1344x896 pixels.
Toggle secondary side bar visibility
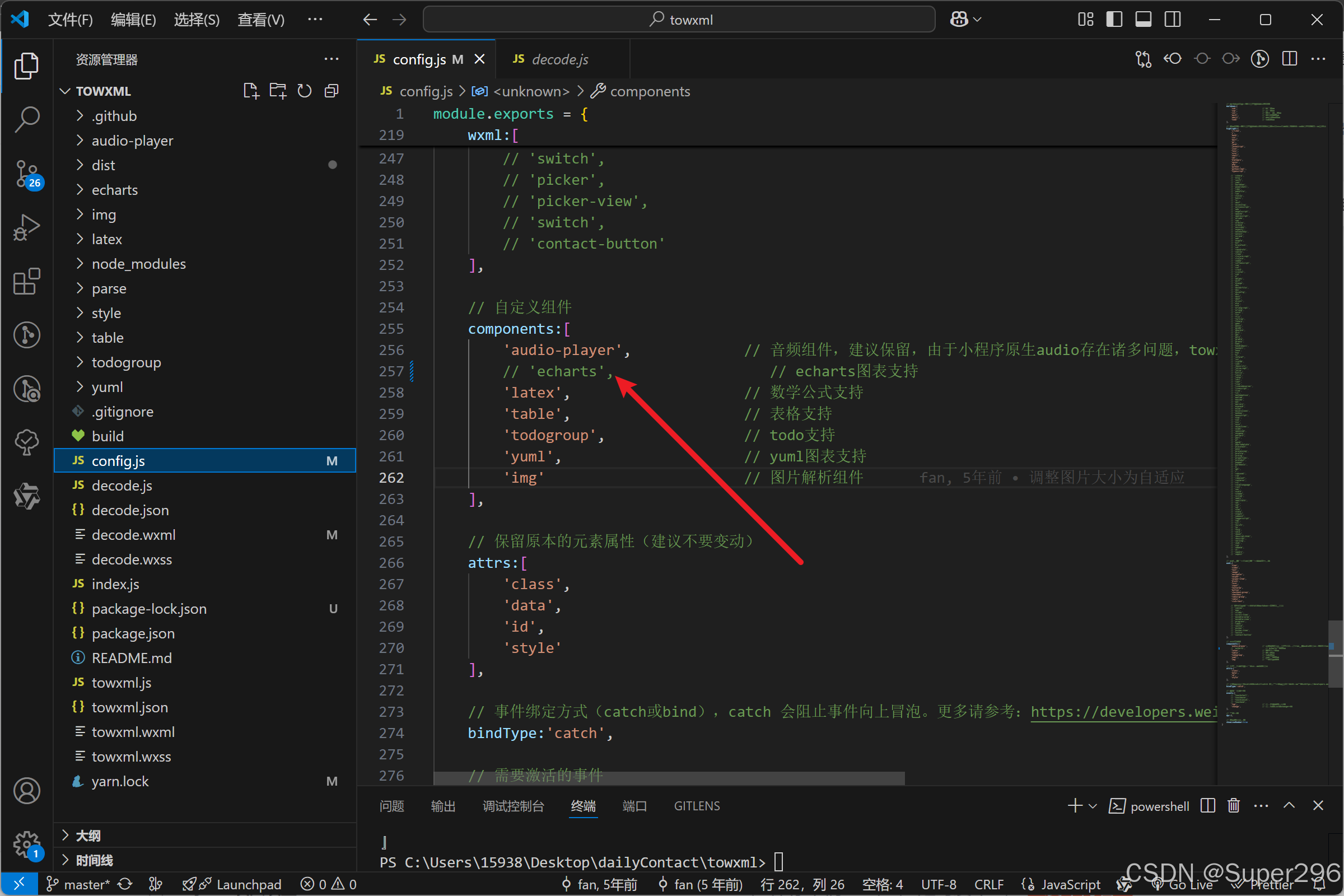(x=1173, y=20)
